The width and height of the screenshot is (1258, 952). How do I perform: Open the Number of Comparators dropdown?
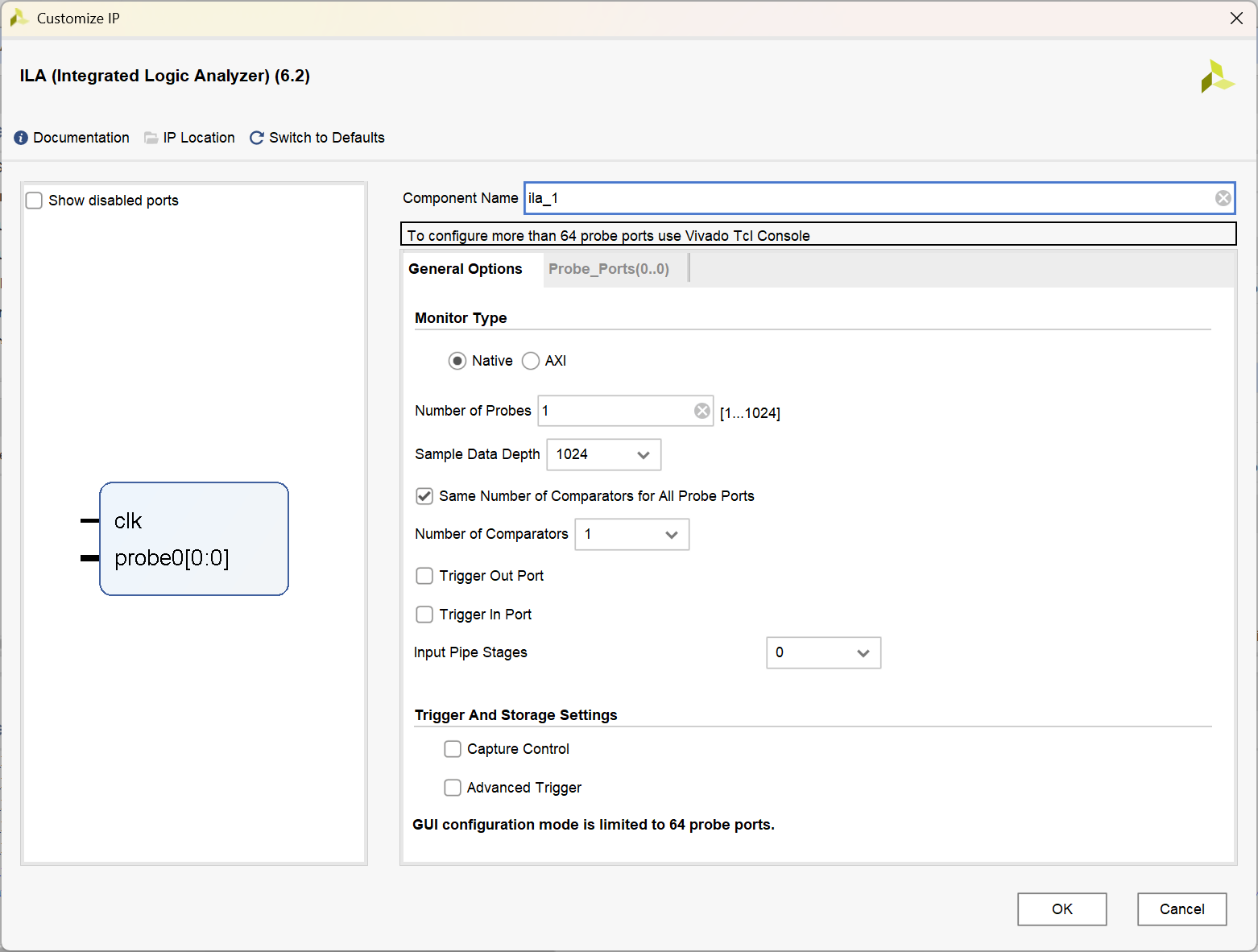(632, 534)
